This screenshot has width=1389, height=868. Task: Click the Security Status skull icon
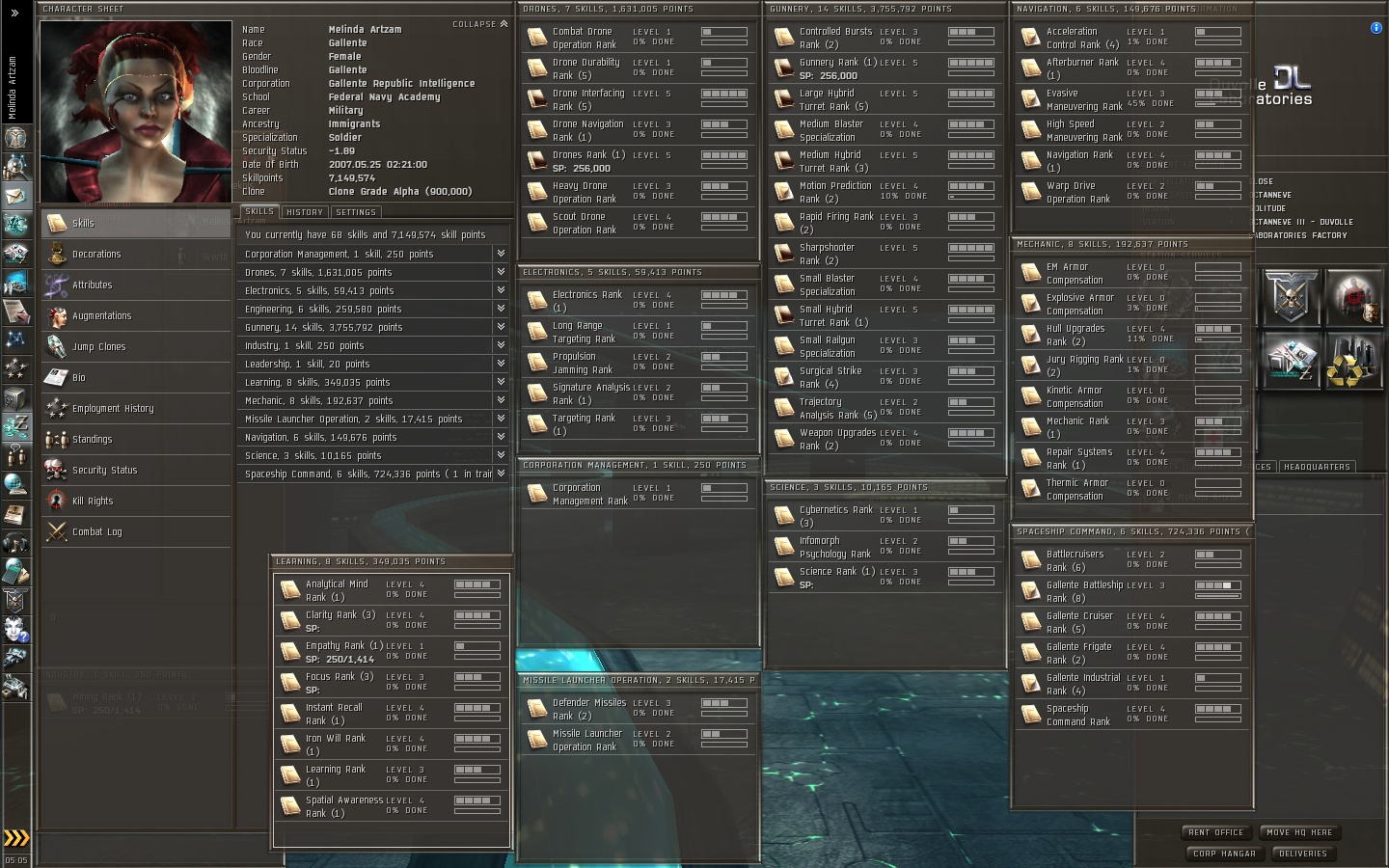tap(57, 471)
